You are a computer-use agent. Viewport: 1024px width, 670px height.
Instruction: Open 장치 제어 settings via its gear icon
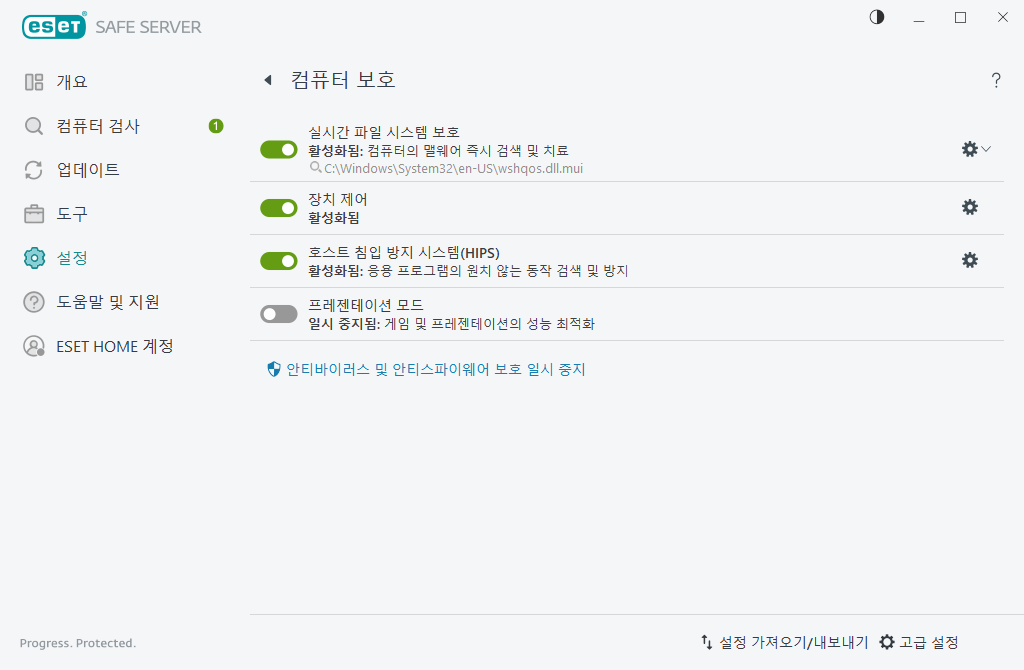click(969, 207)
